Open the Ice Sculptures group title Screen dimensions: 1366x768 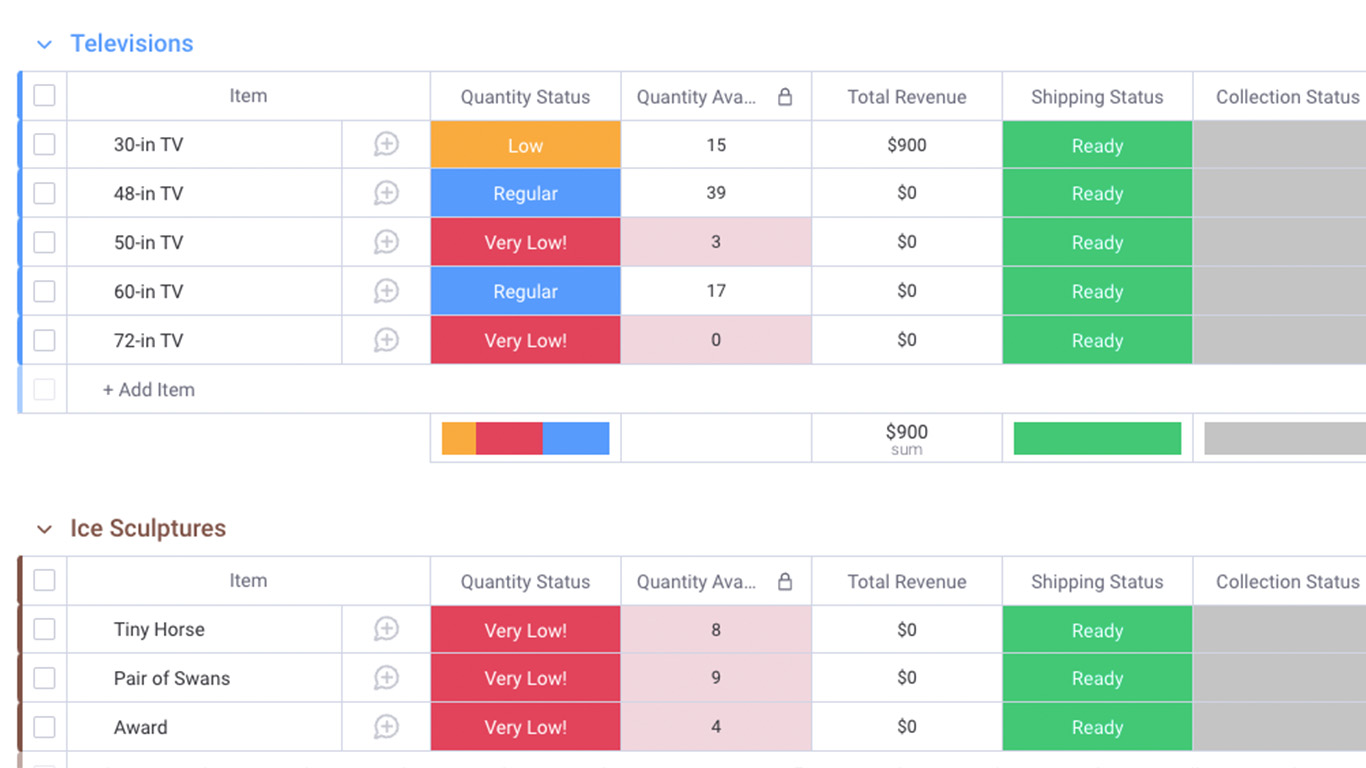148,528
